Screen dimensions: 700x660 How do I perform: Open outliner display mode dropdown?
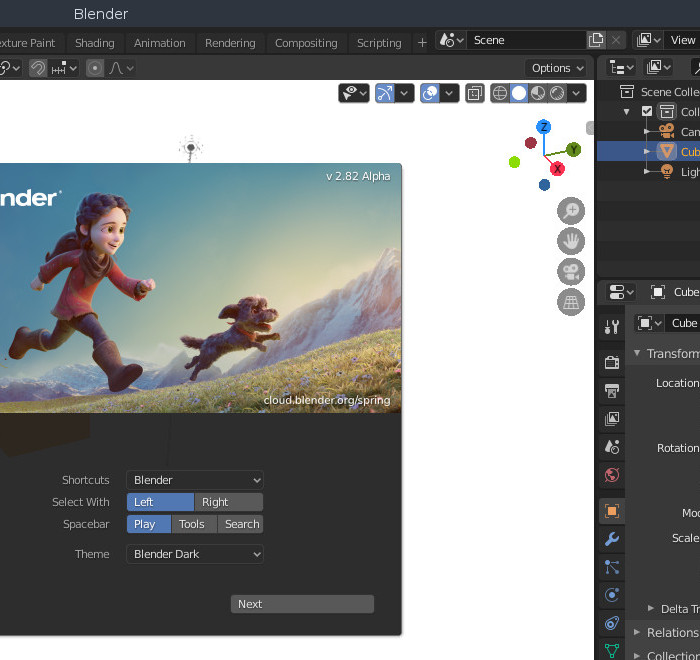pyautogui.click(x=658, y=68)
